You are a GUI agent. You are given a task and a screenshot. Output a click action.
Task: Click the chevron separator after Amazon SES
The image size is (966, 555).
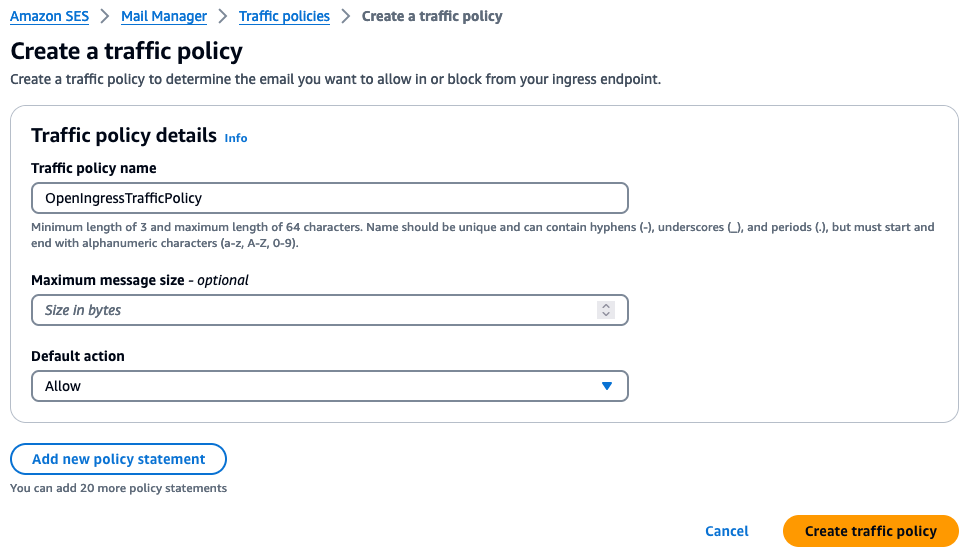[x=105, y=16]
